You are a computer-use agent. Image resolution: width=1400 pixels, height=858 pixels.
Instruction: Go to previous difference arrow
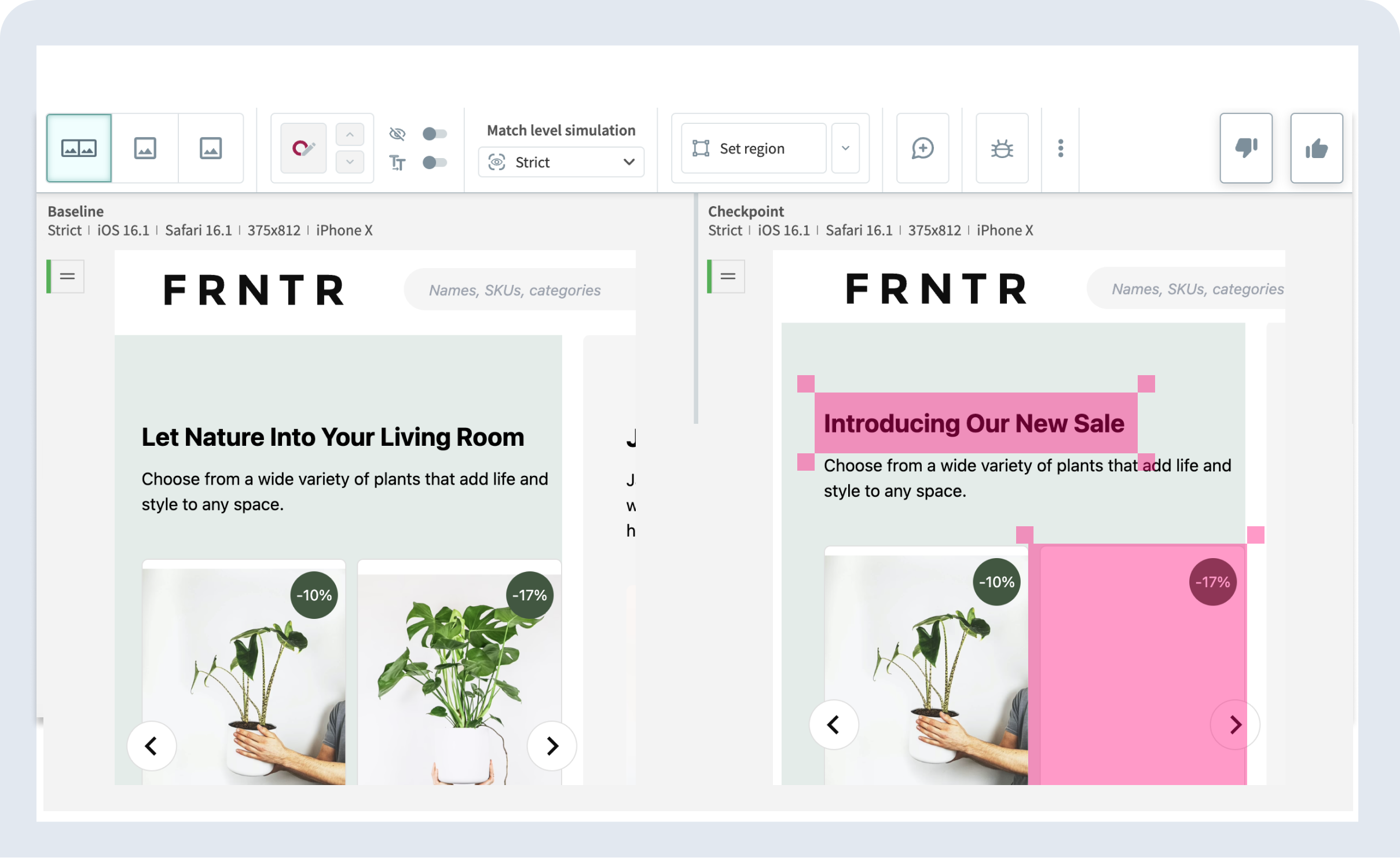point(350,134)
